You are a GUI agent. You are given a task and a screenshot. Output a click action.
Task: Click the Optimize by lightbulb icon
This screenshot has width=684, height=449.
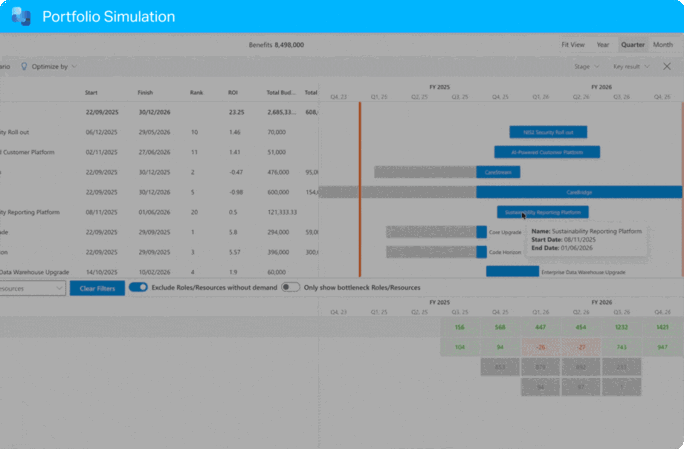(x=25, y=66)
